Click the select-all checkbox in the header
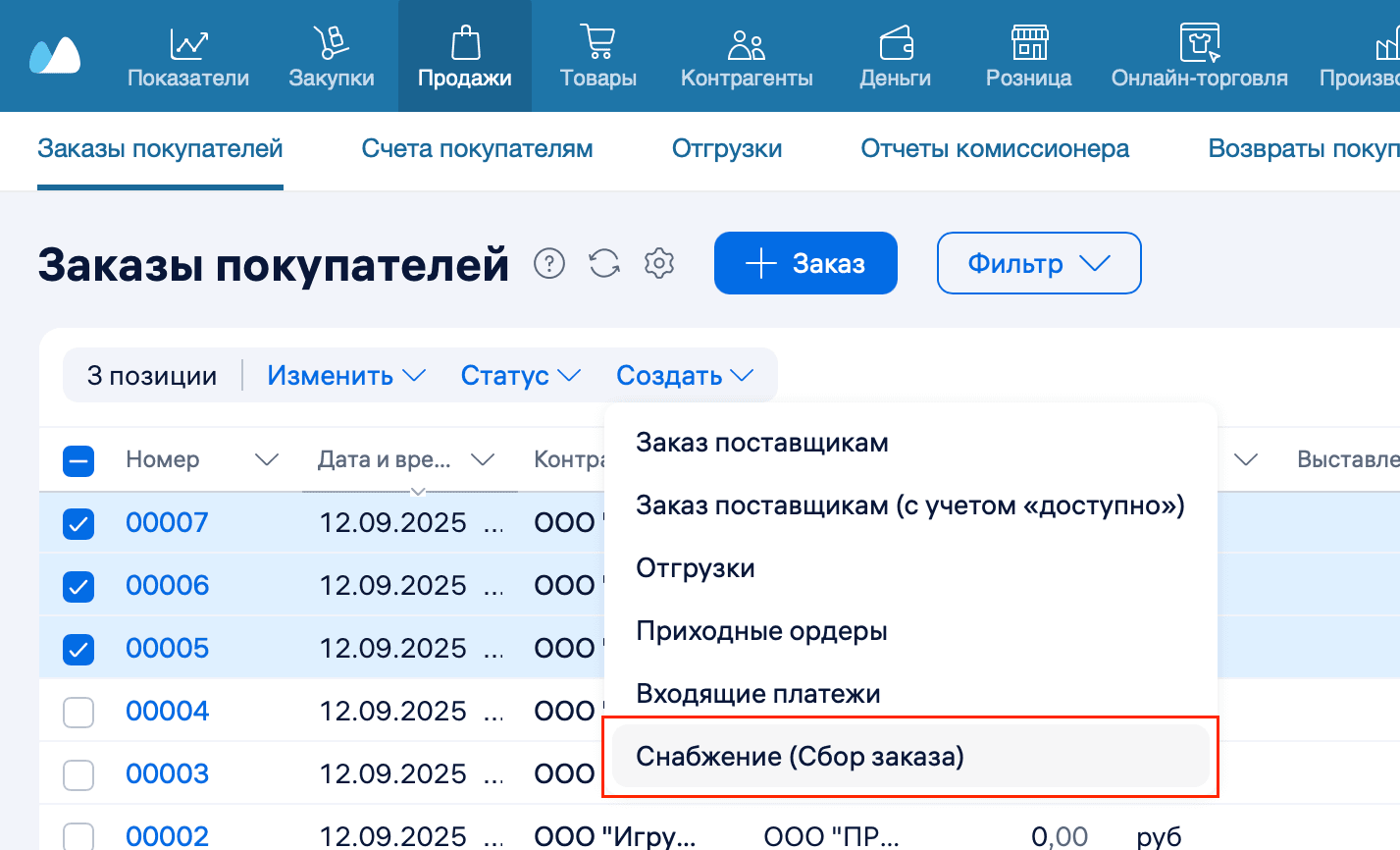 [78, 459]
